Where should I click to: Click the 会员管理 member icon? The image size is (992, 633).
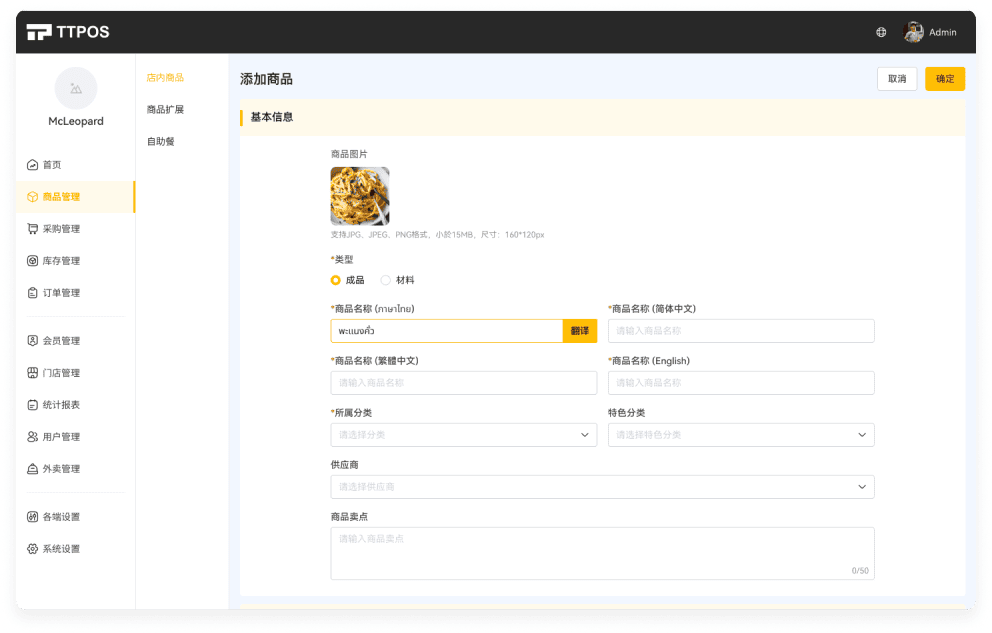pos(33,341)
